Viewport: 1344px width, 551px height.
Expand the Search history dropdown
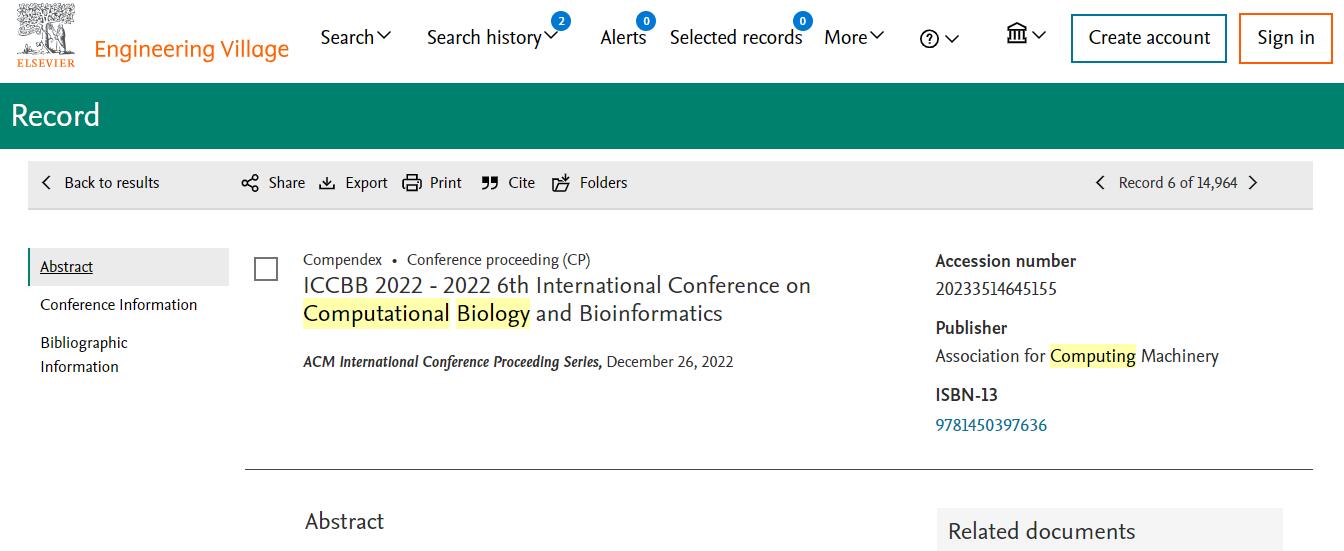(492, 37)
